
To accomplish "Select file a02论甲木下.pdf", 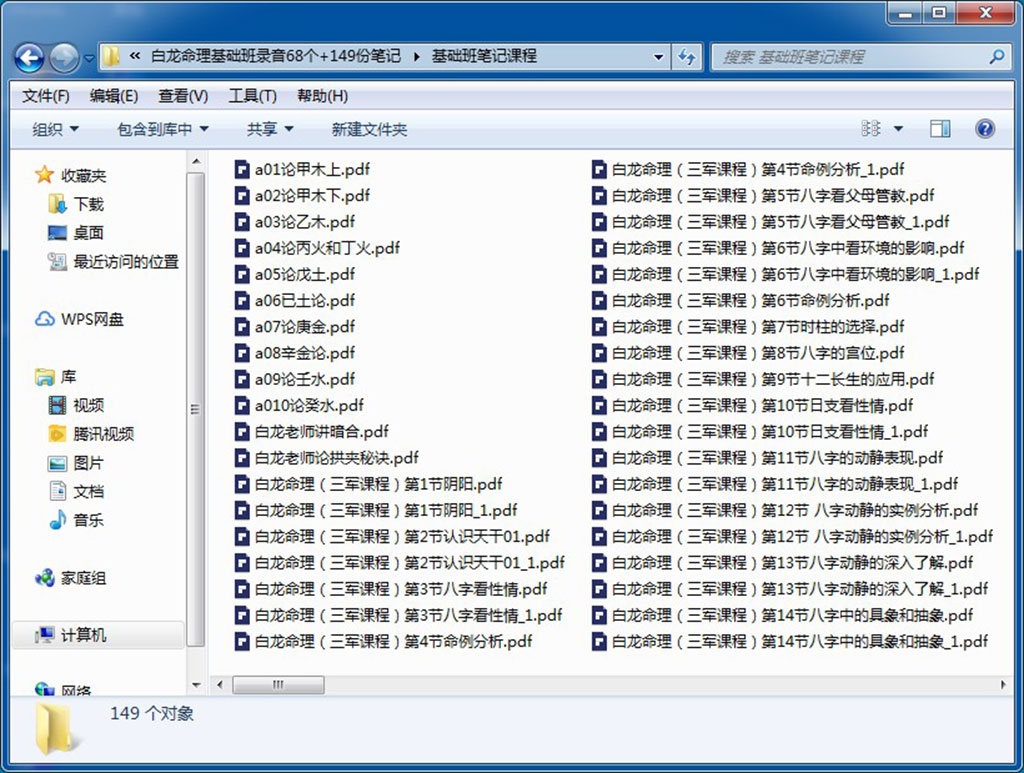I will [x=302, y=196].
